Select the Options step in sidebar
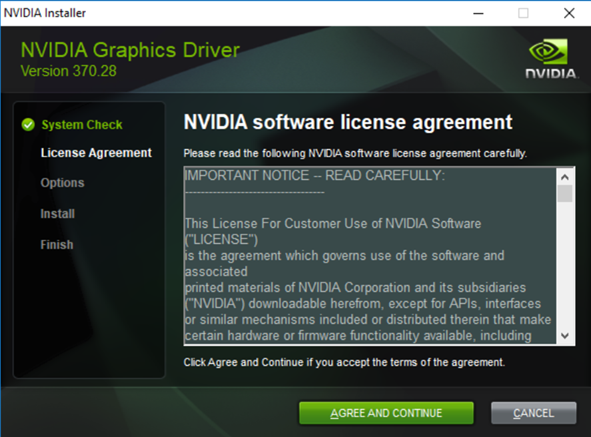Viewport: 591px width, 437px height. coord(63,183)
